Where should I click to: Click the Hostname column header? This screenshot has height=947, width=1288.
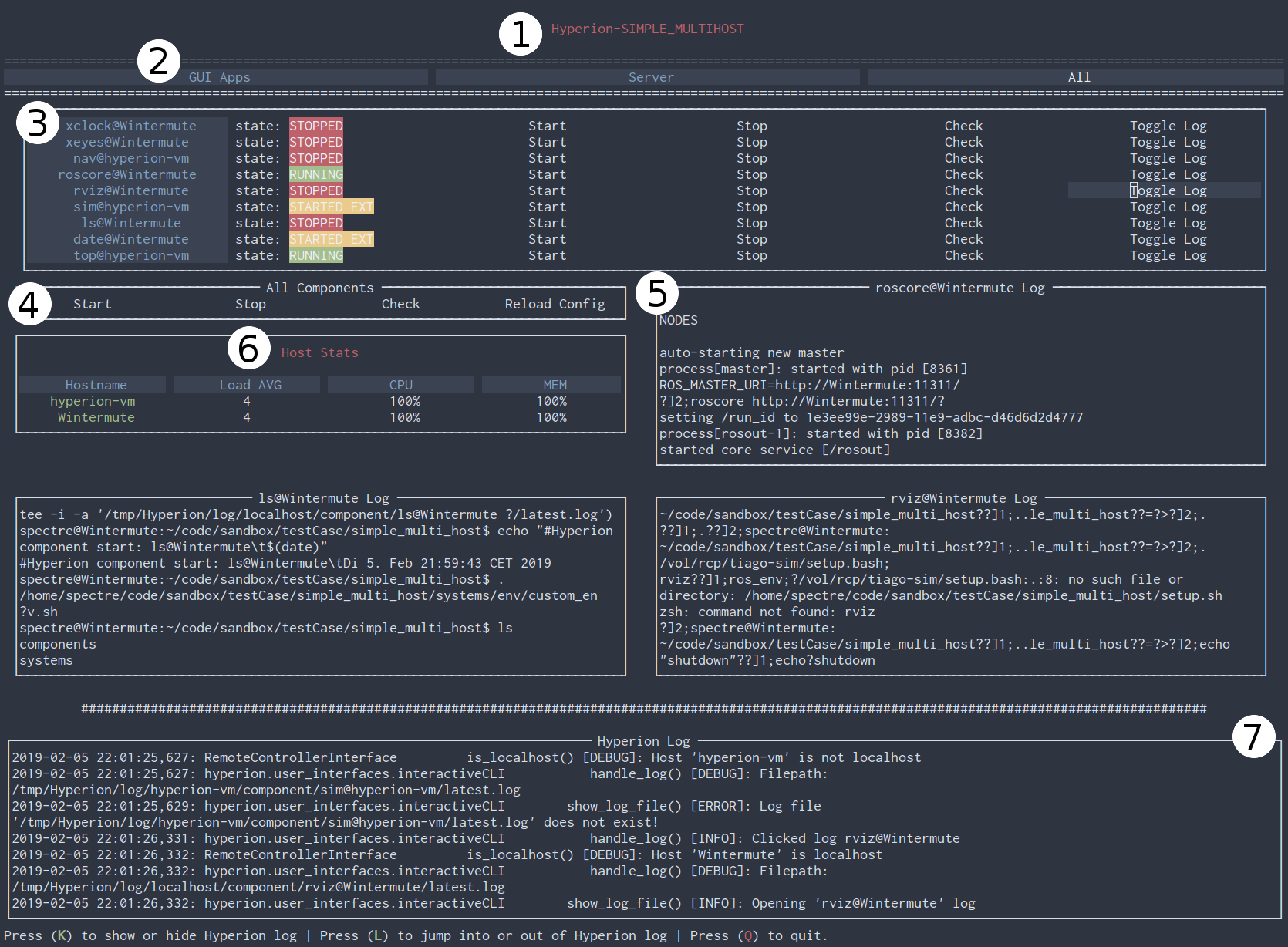click(96, 385)
